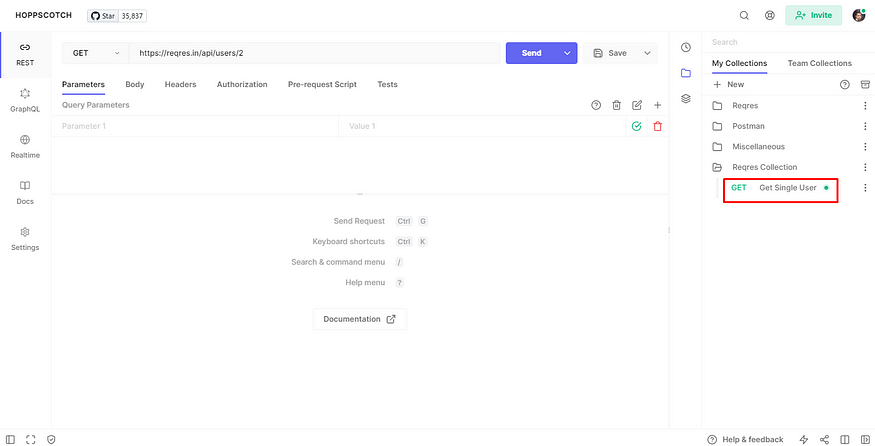
Task: Open Docs section in sidebar
Action: [25, 193]
